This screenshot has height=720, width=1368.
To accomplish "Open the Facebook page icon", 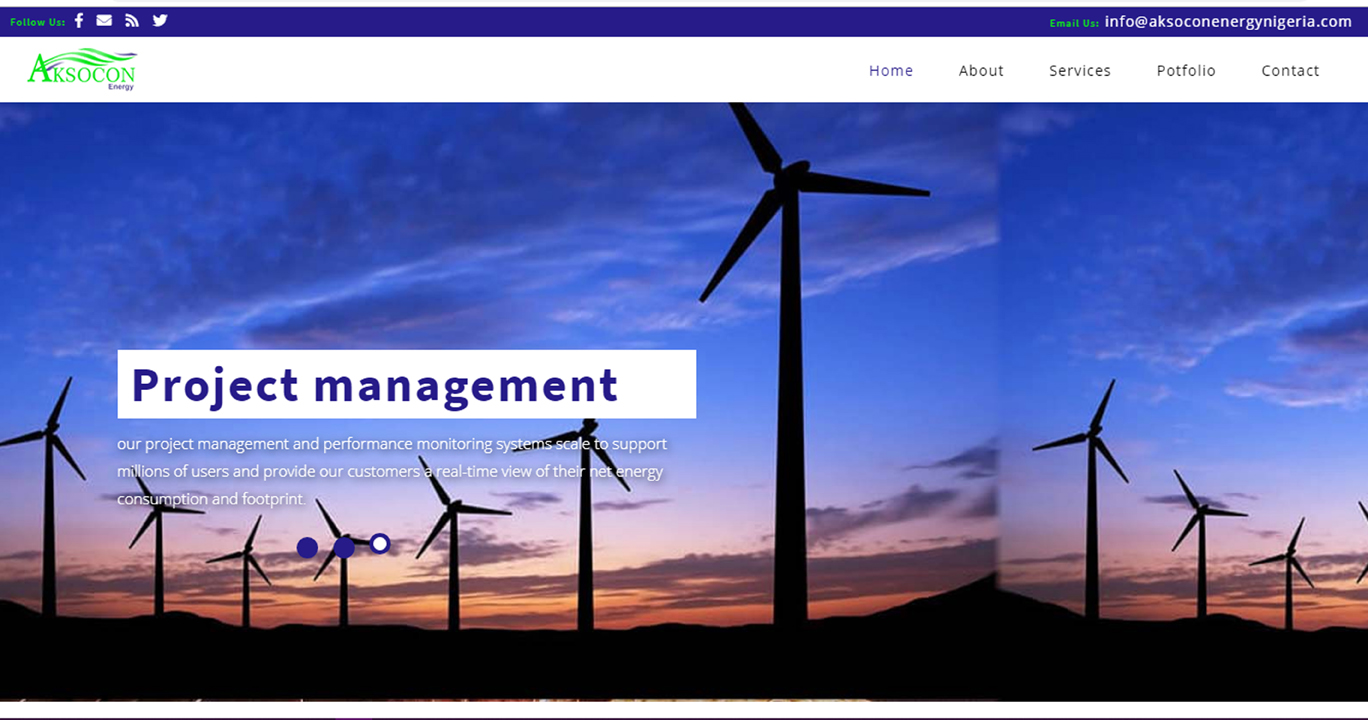I will [x=79, y=21].
